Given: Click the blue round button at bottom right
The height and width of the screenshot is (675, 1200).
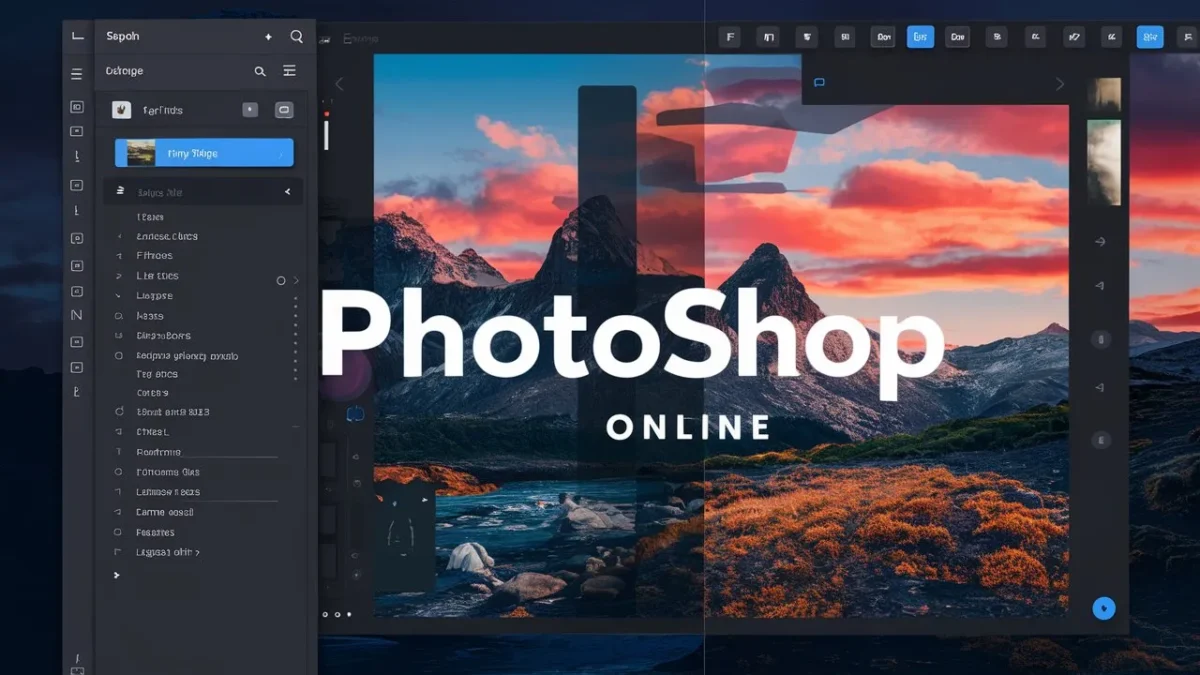Looking at the screenshot, I should click(x=1103, y=608).
